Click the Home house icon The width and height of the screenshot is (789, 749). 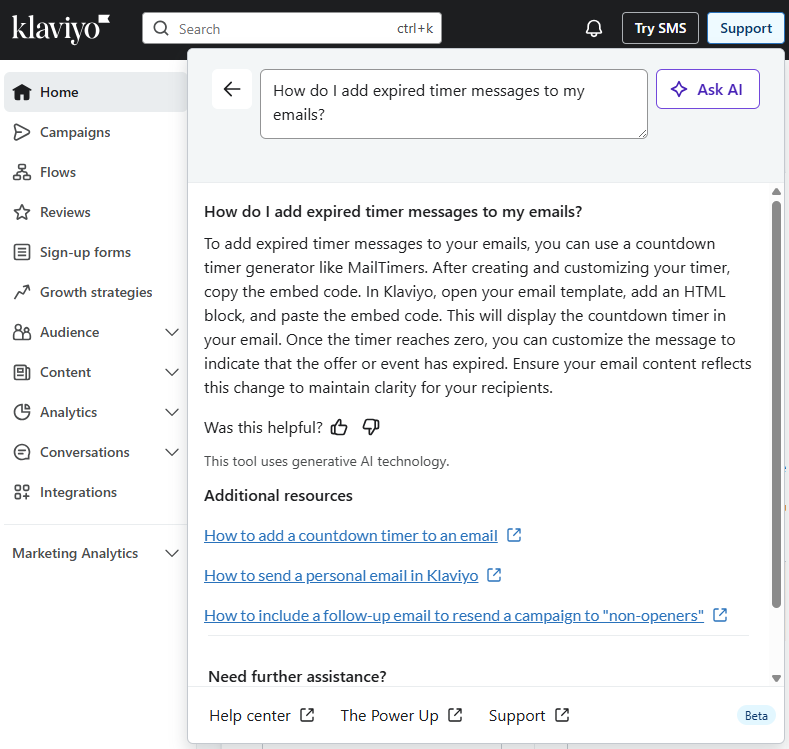(22, 92)
